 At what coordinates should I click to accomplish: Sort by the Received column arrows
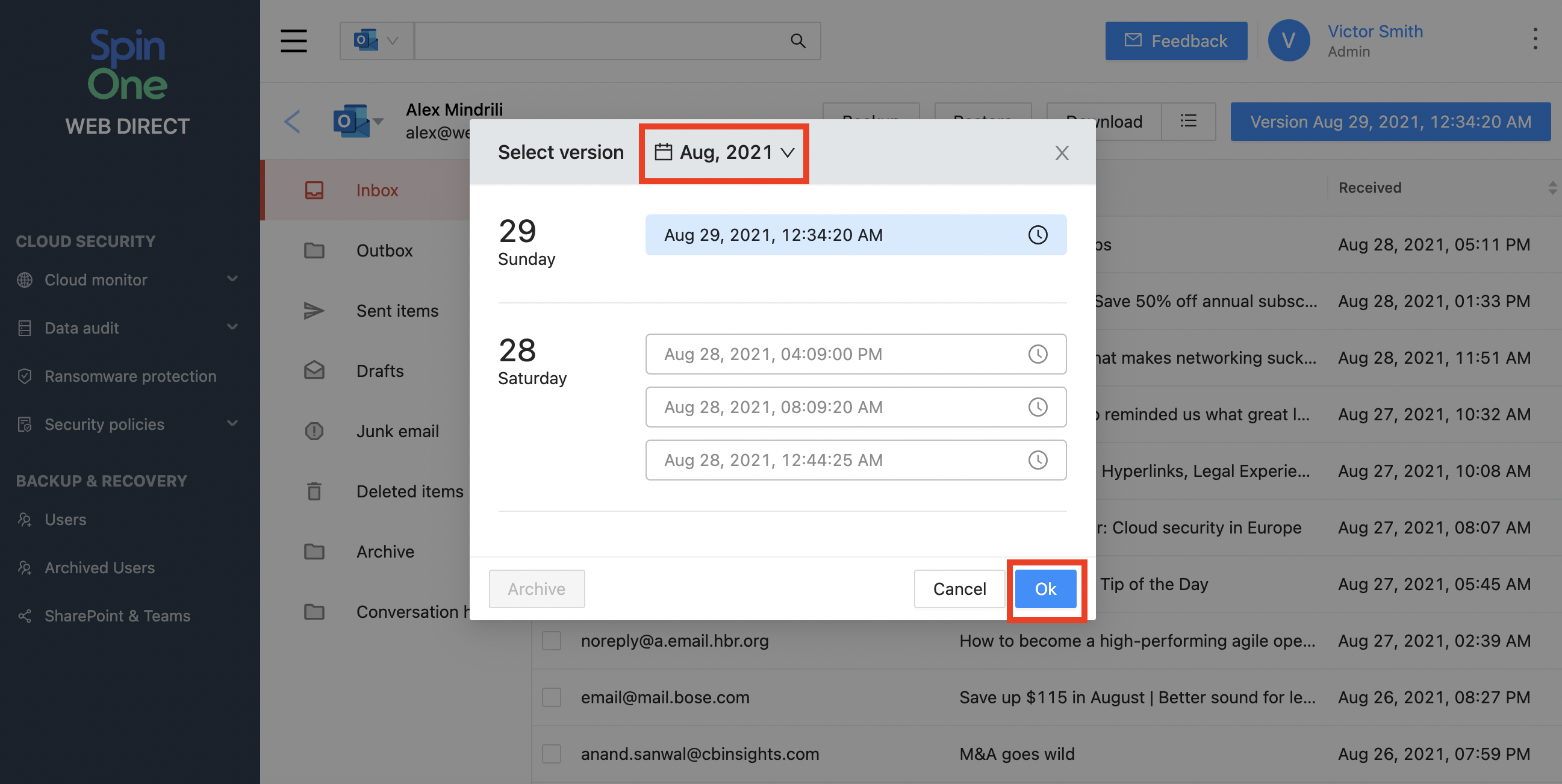[x=1552, y=188]
